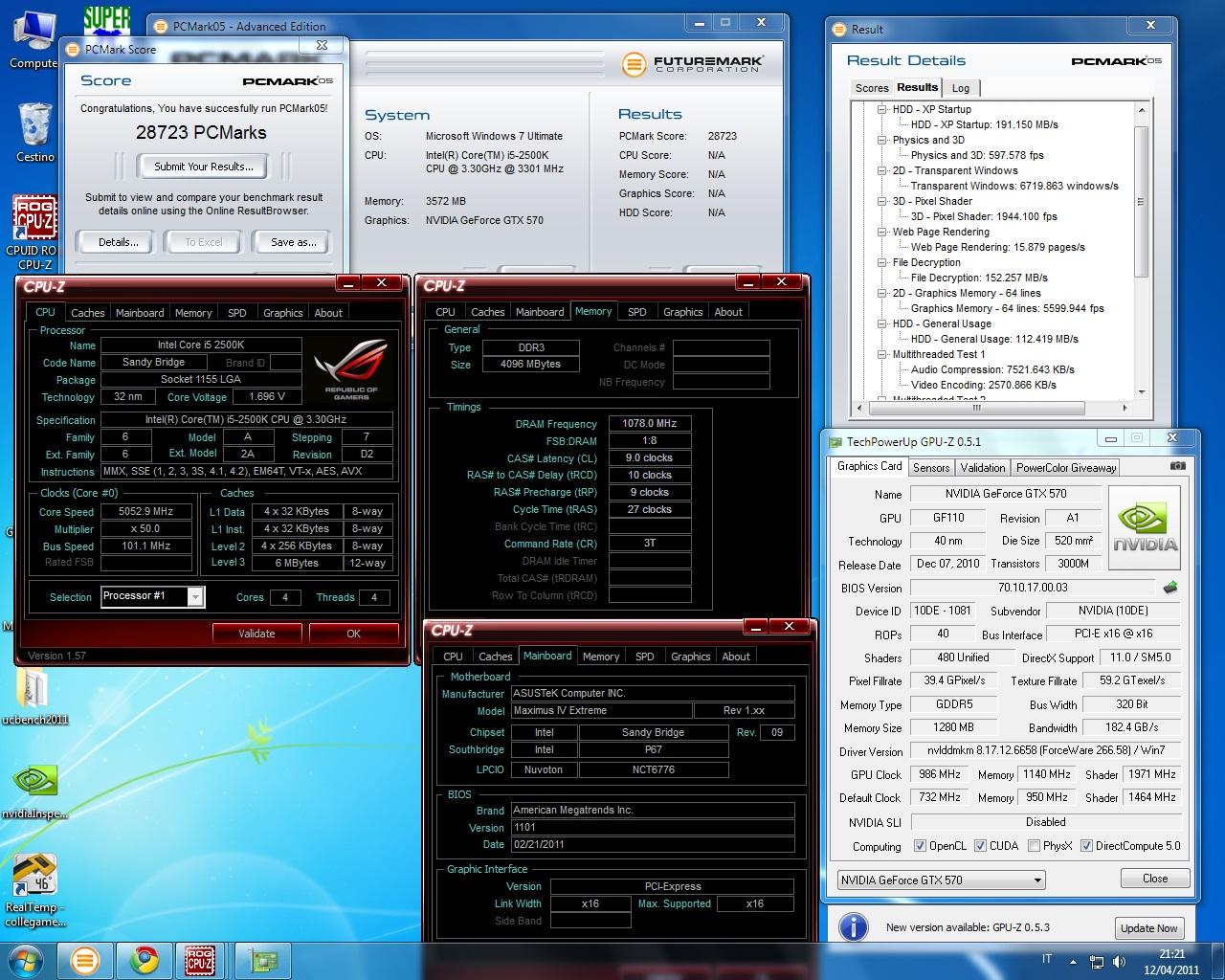Collapse the 2D - Transparent Windows node
This screenshot has width=1225, height=980.
point(881,170)
